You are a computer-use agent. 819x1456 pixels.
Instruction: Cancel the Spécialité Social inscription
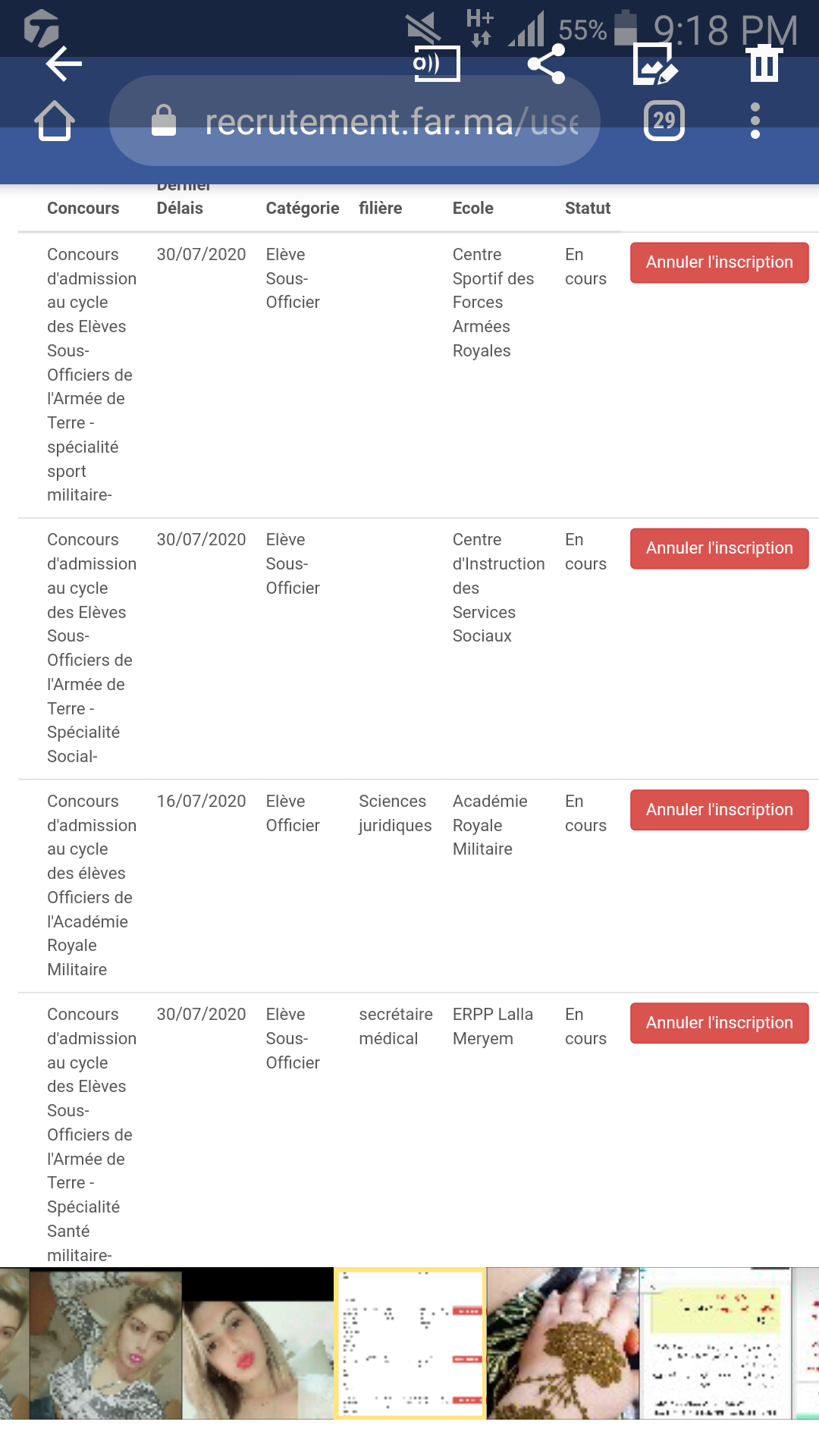pyautogui.click(x=719, y=548)
